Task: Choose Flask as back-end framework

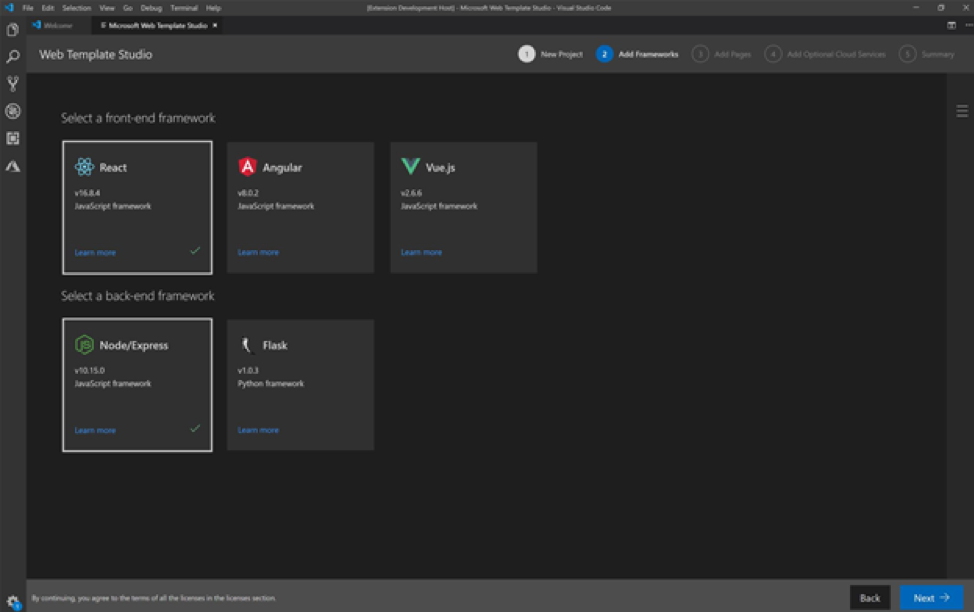Action: [300, 385]
